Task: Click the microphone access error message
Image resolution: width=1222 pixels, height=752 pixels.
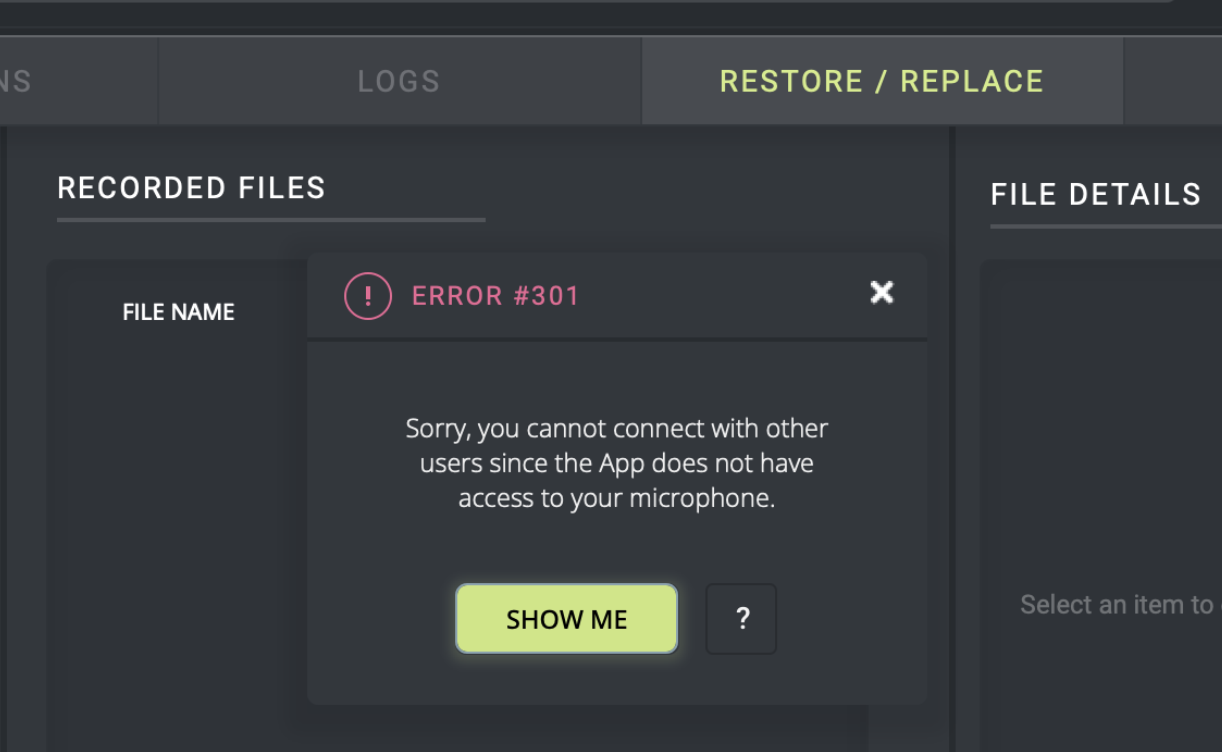Action: (x=616, y=464)
